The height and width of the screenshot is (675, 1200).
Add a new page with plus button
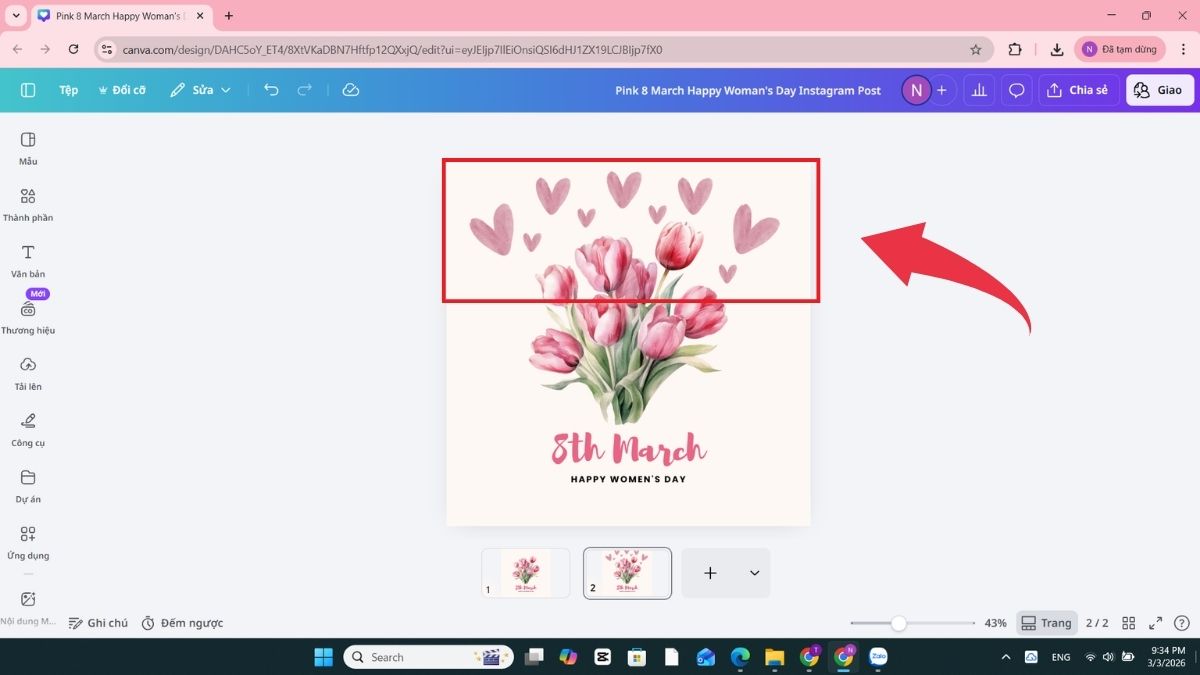[x=710, y=573]
